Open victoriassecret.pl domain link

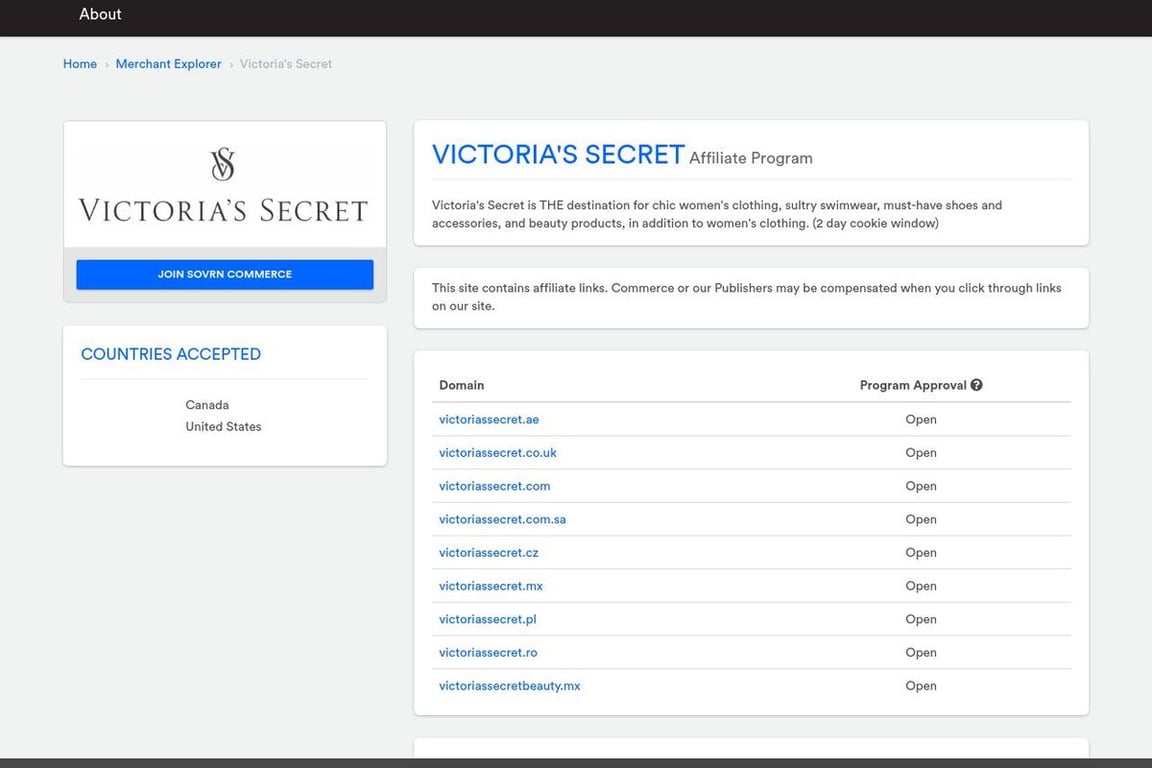488,620
